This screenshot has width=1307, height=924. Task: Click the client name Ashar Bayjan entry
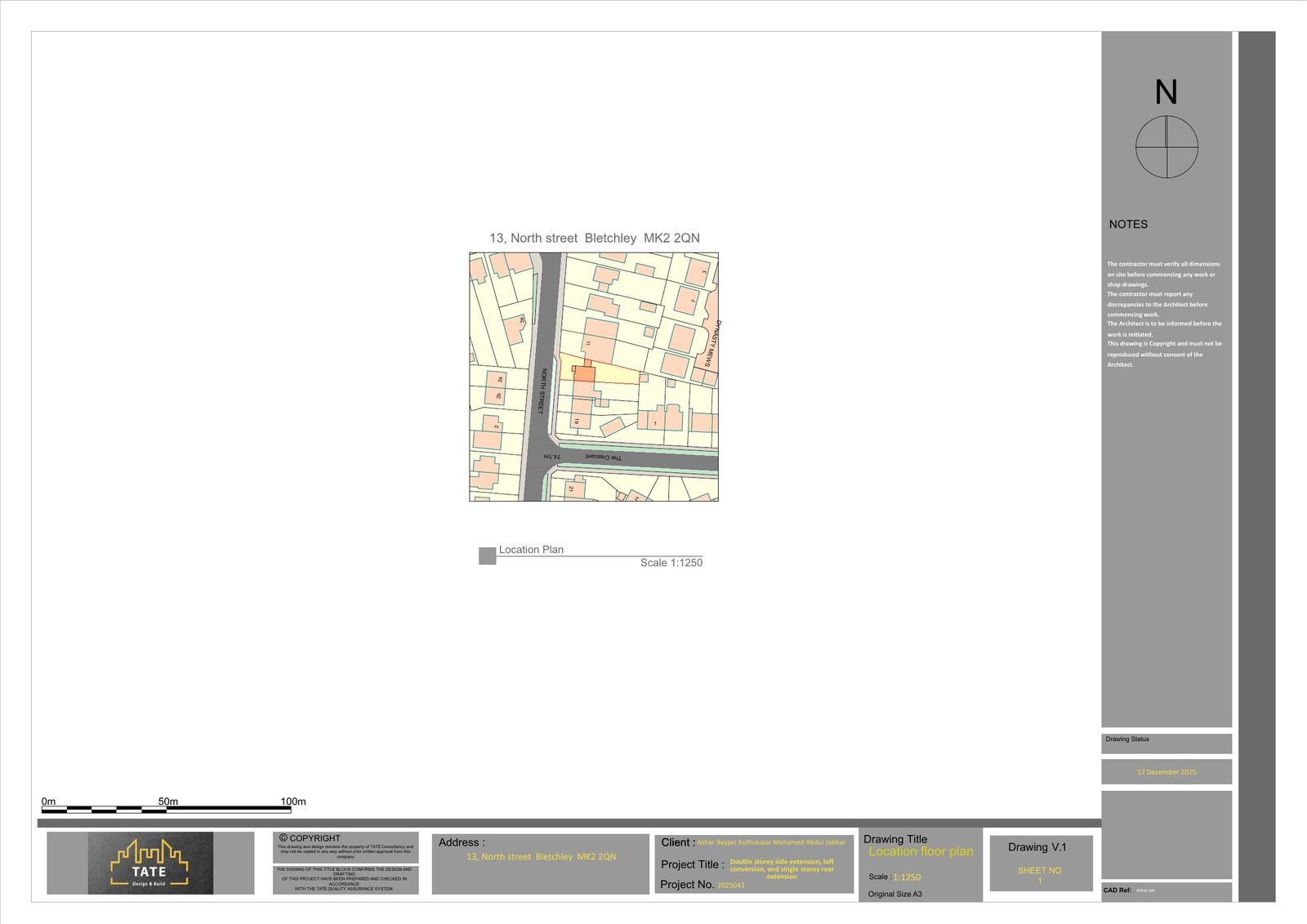point(770,841)
